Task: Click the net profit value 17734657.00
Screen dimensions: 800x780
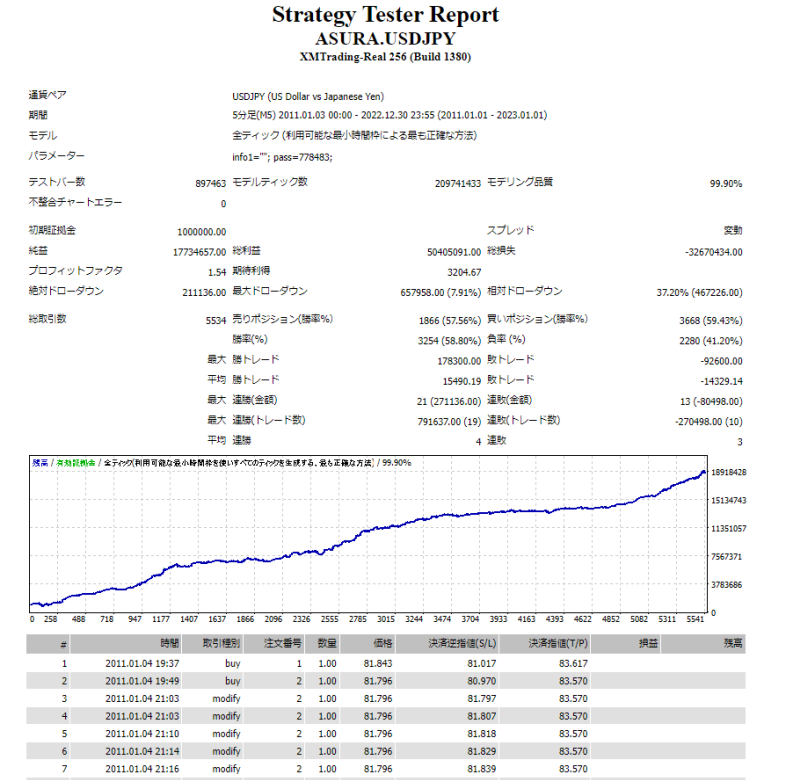Action: 199,251
